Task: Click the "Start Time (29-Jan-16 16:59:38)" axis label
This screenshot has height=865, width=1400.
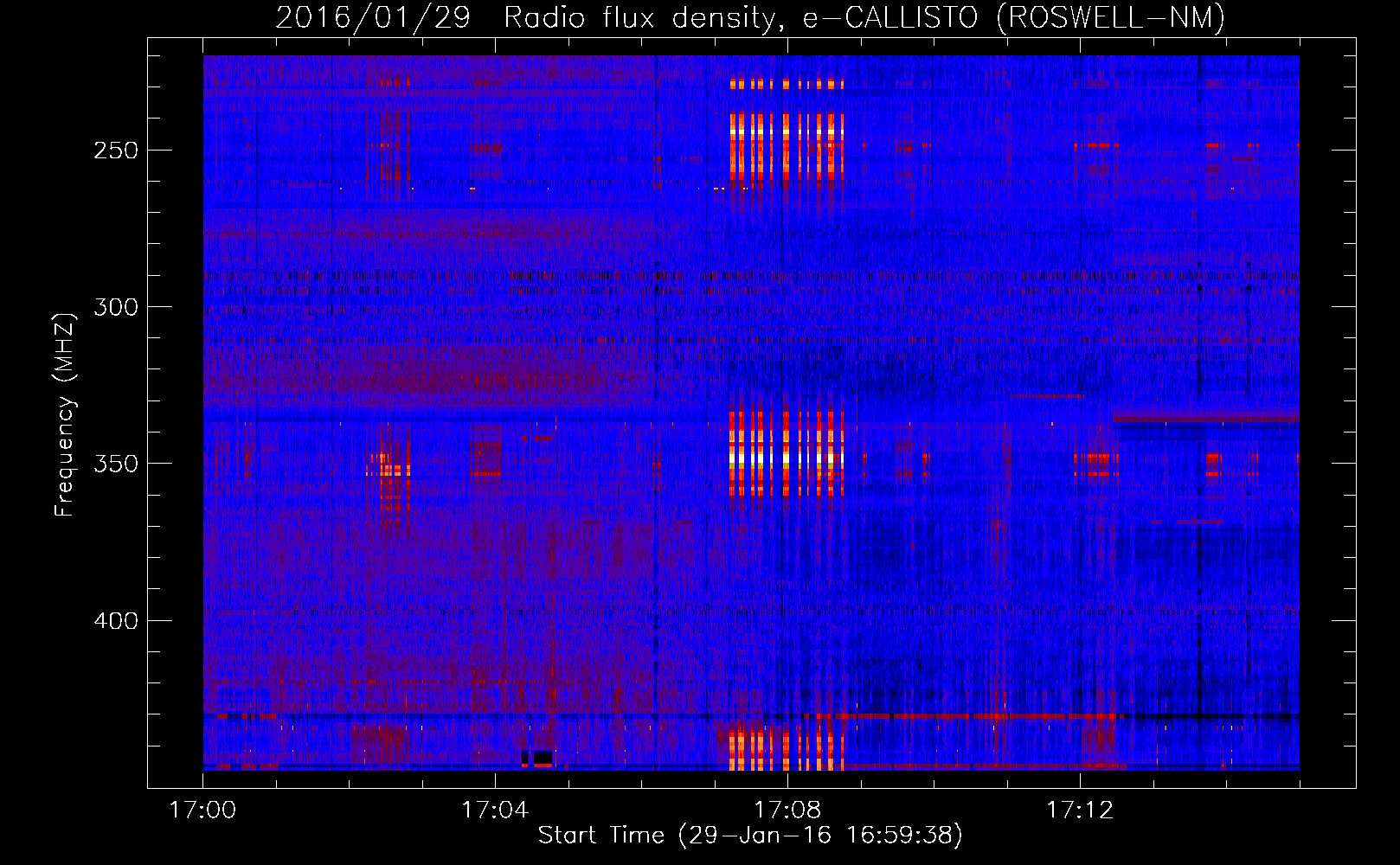Action: point(750,836)
